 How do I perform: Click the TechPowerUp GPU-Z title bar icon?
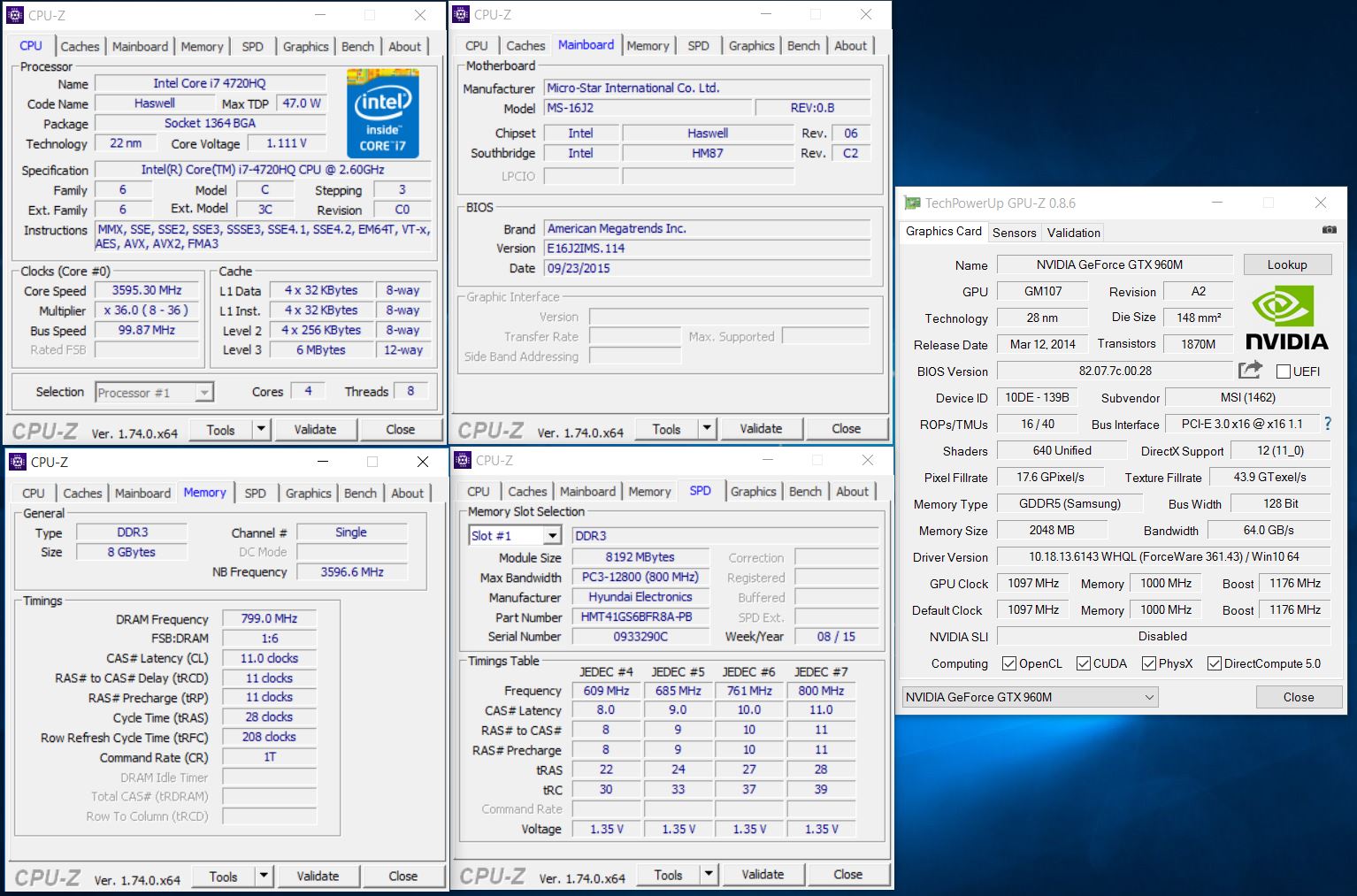[x=912, y=203]
